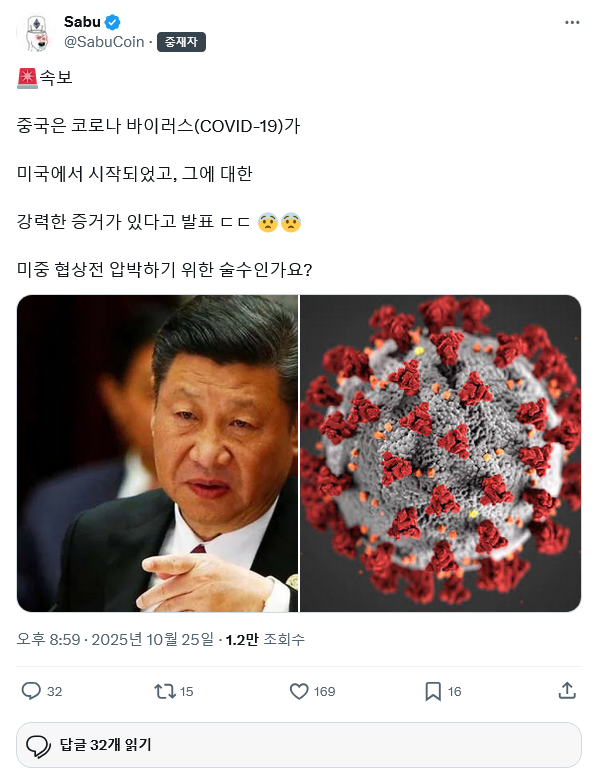
Task: Open the @SabuCoin handle link
Action: tap(104, 42)
